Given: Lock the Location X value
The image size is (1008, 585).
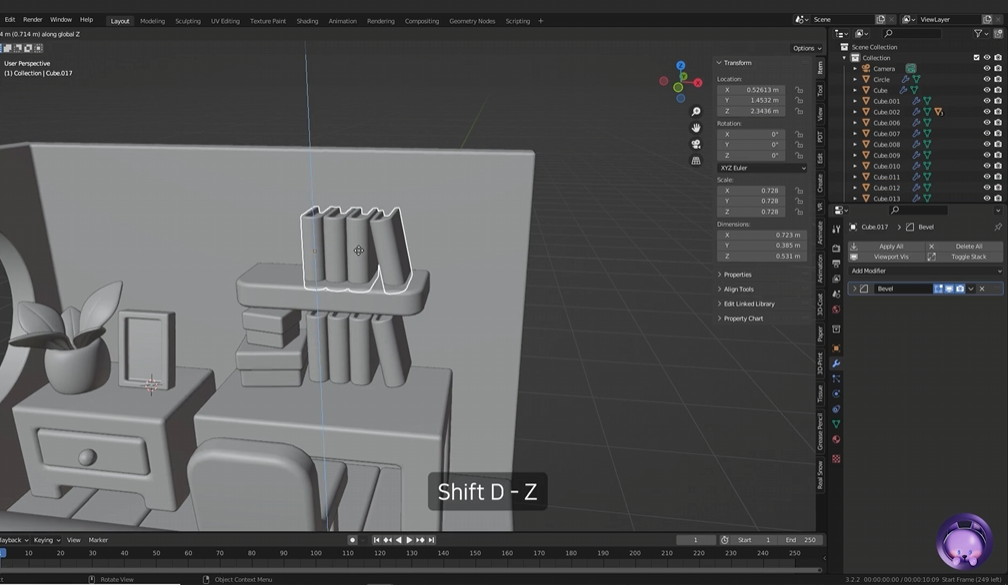Looking at the screenshot, I should click(x=798, y=90).
